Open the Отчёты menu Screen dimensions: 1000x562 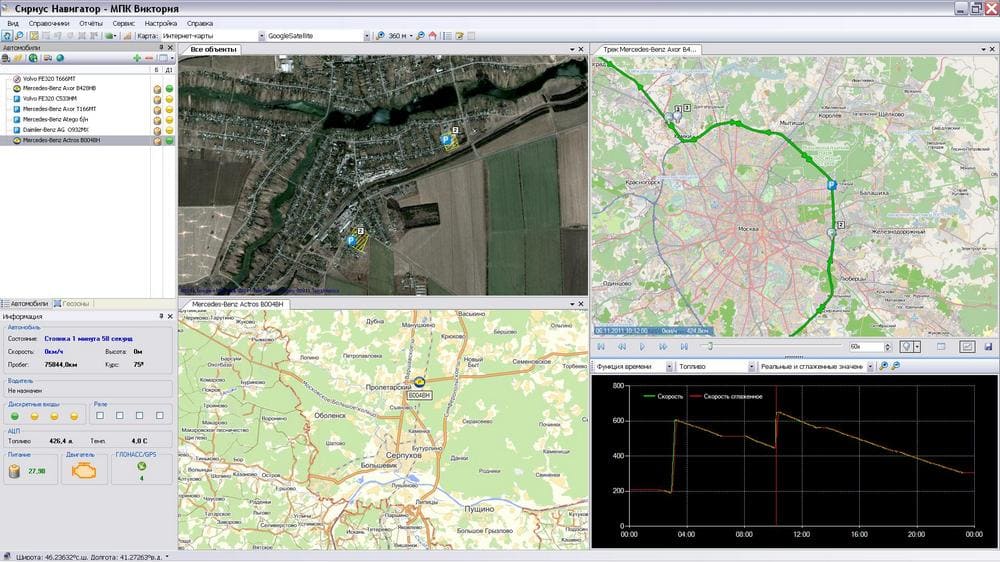click(x=91, y=22)
